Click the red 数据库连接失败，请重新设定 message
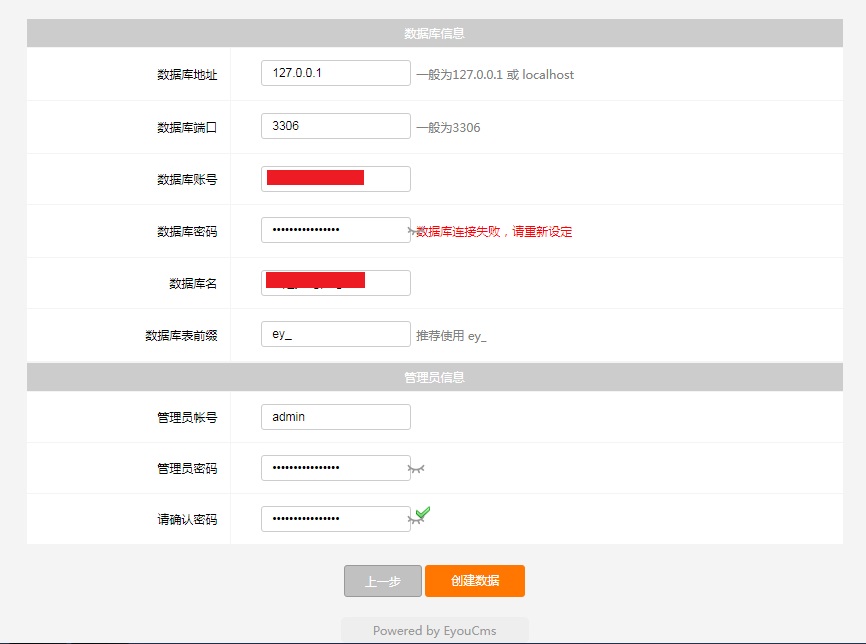This screenshot has height=644, width=866. (x=494, y=231)
